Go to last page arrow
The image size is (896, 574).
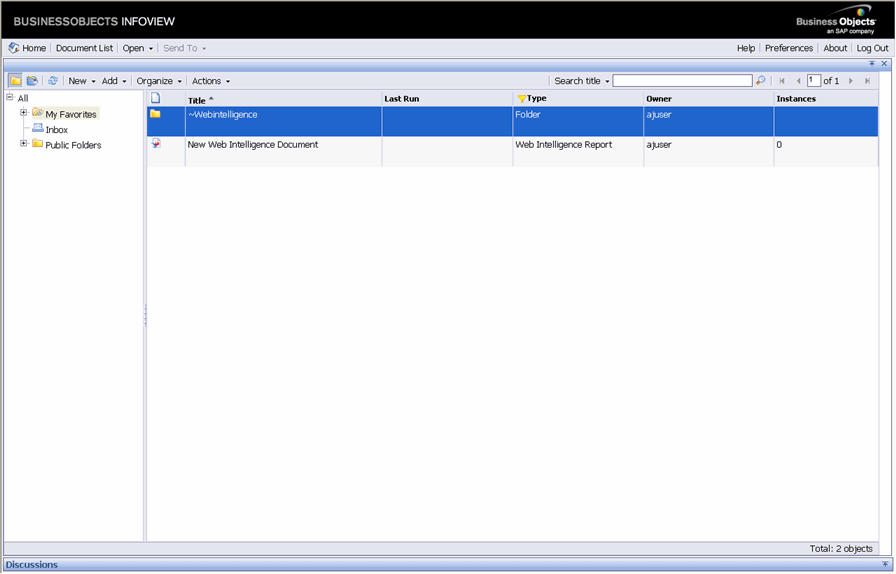click(x=867, y=81)
